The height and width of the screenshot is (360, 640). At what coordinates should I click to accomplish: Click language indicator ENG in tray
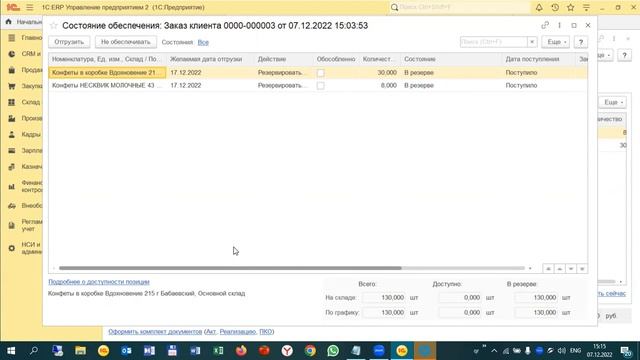[x=576, y=351]
